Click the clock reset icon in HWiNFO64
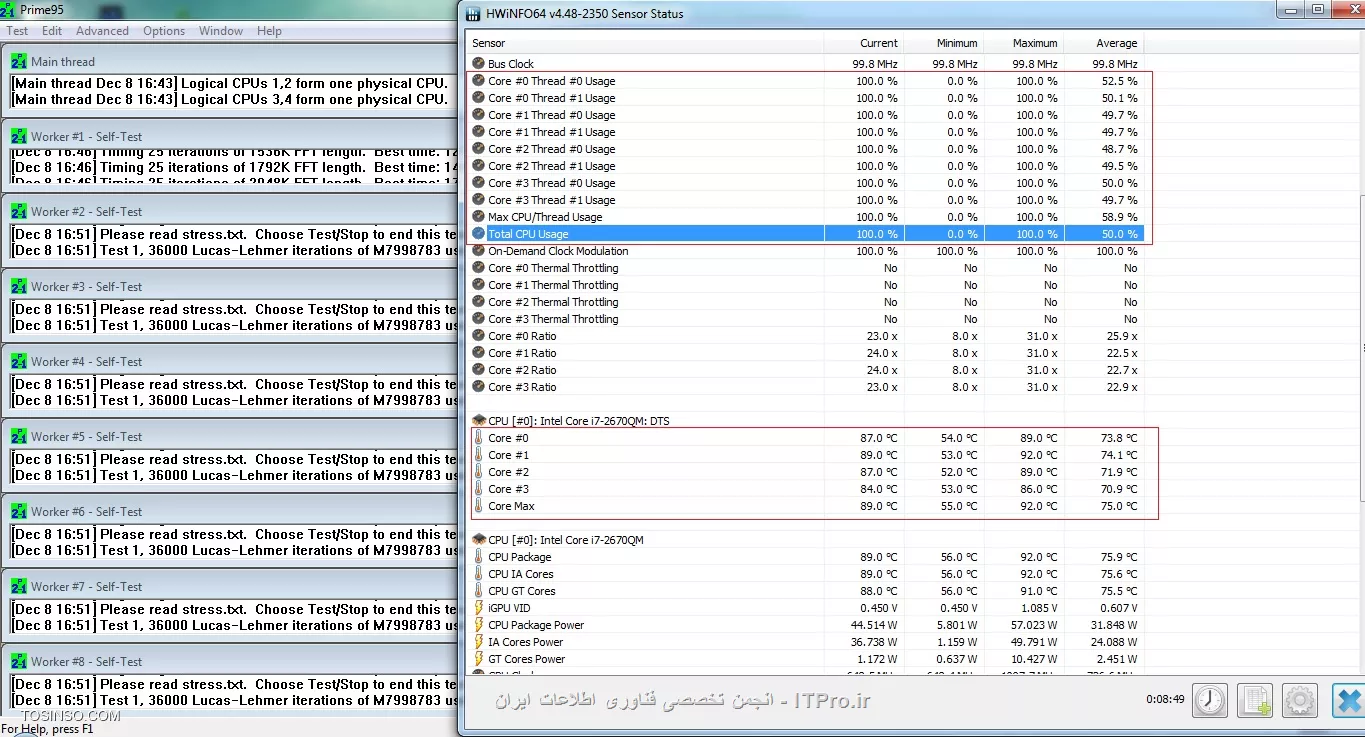This screenshot has height=737, width=1365. click(1210, 701)
